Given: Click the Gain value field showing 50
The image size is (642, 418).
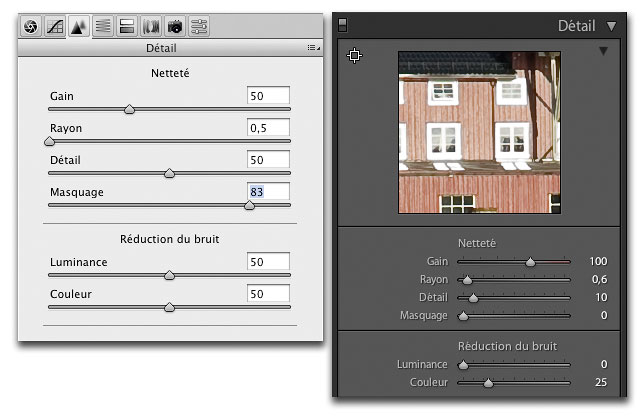Looking at the screenshot, I should (268, 96).
